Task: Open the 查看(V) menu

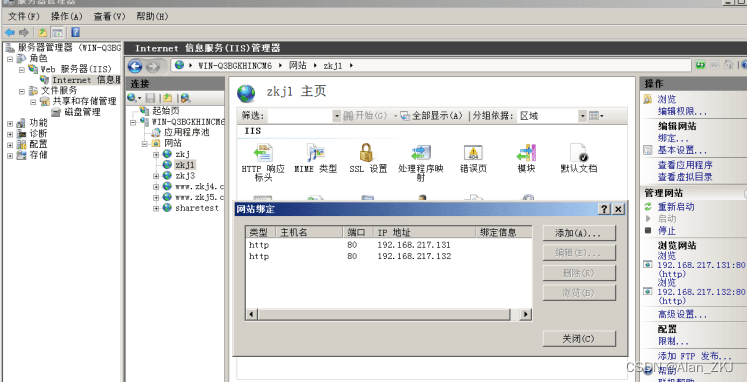Action: click(109, 17)
